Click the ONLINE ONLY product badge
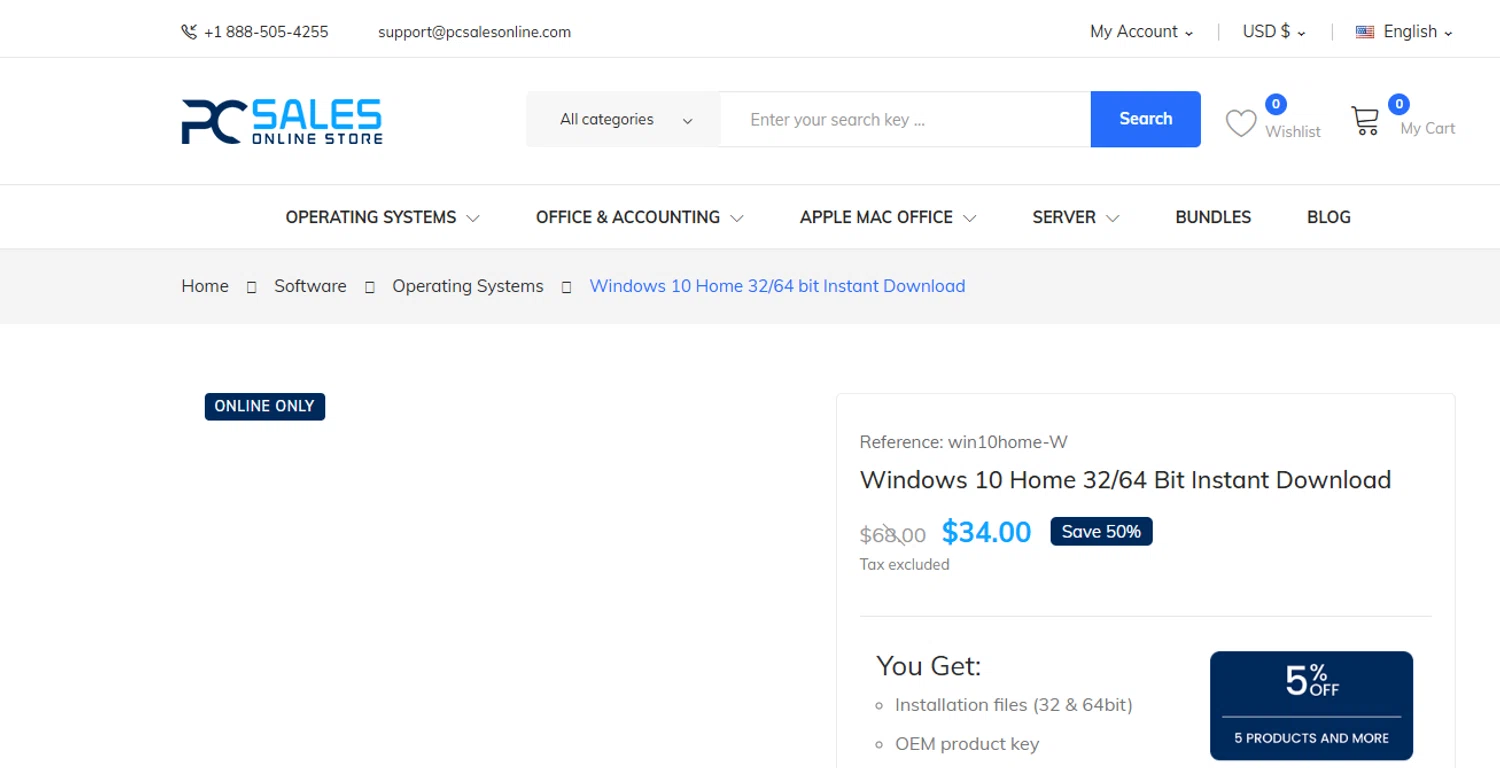The width and height of the screenshot is (1500, 768). tap(265, 406)
